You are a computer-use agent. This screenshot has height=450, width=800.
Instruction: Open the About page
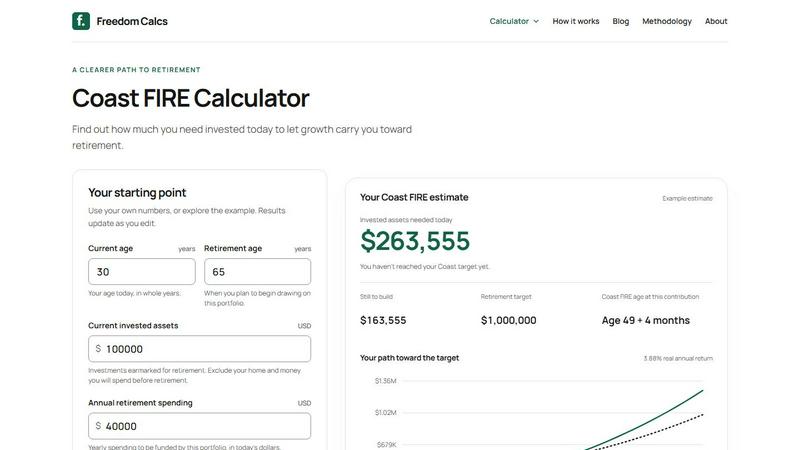point(716,21)
